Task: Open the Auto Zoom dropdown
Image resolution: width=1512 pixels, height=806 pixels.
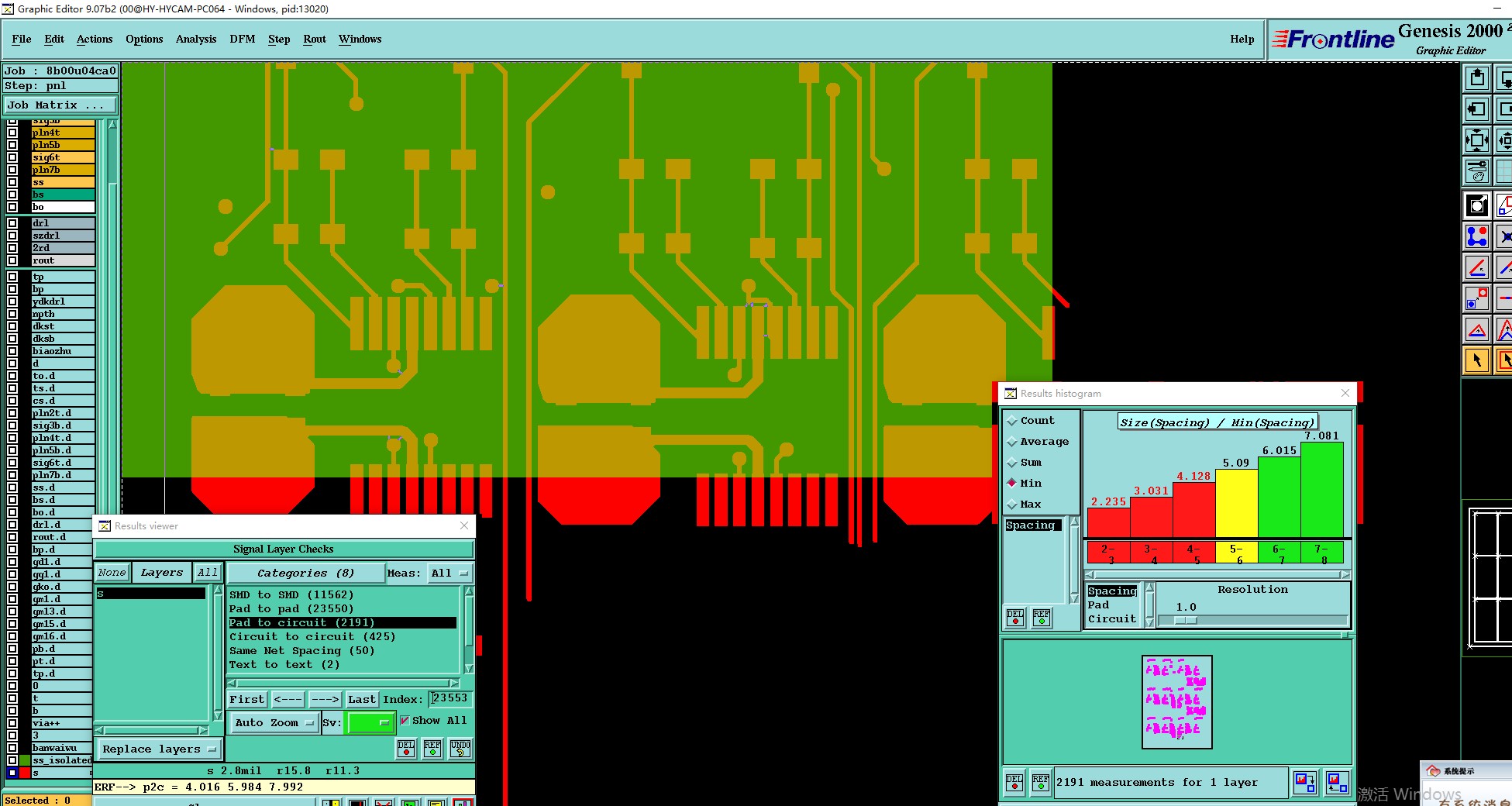Action: [274, 723]
